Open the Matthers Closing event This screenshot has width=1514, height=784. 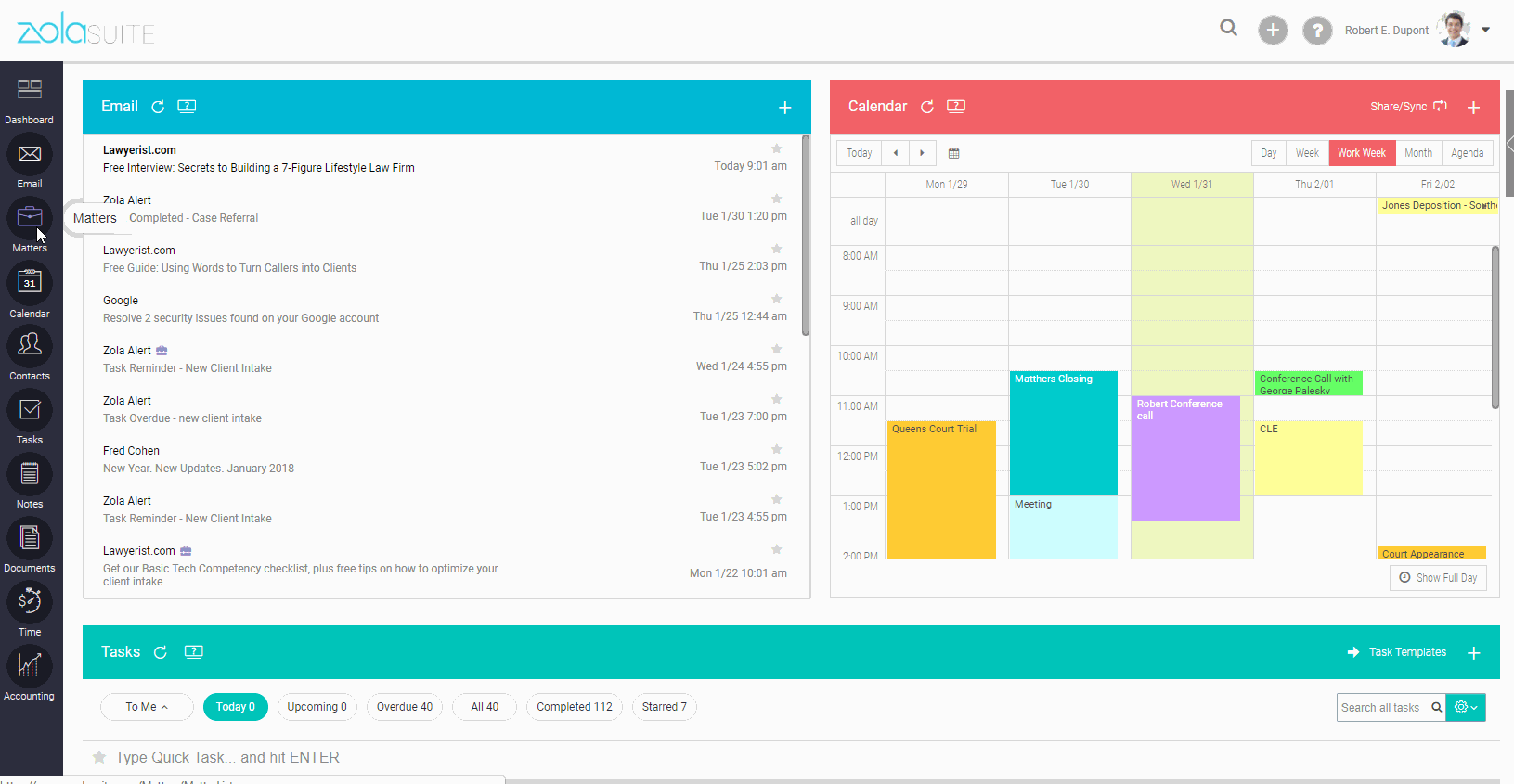[x=1063, y=432]
